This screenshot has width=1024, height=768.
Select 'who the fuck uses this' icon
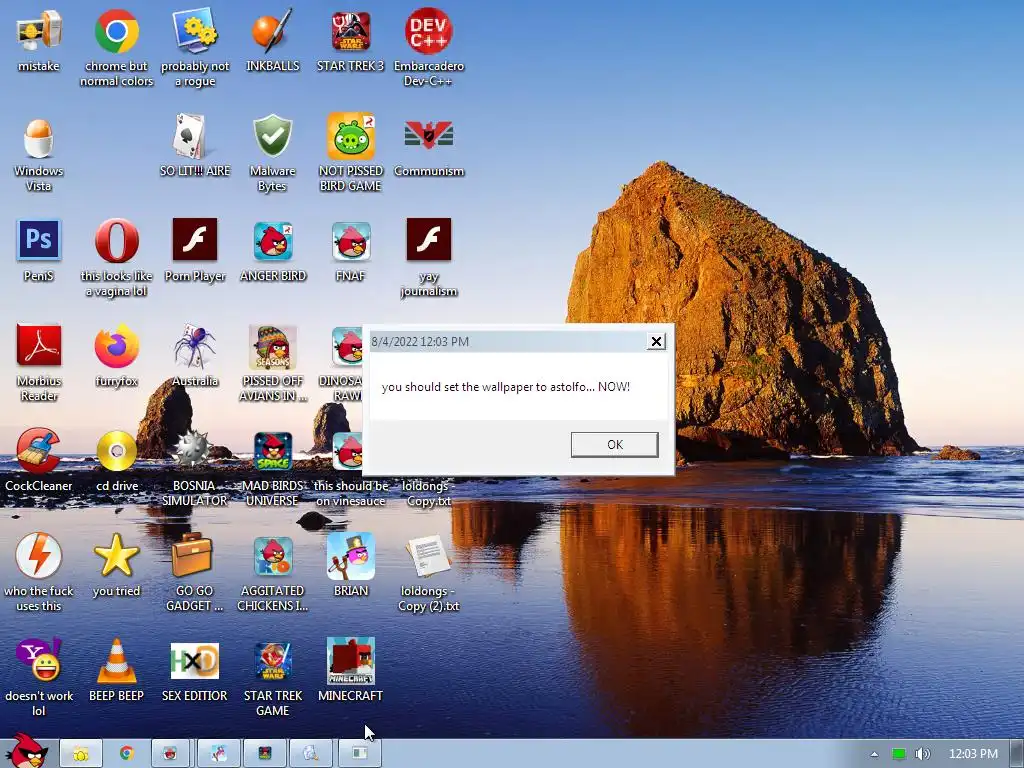tap(39, 573)
